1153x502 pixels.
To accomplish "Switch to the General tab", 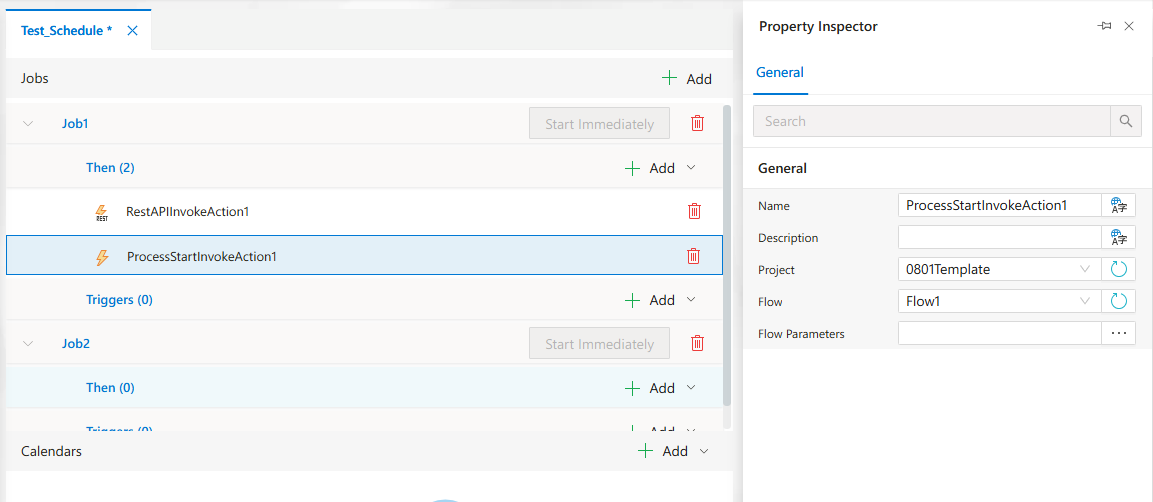I will [x=779, y=73].
